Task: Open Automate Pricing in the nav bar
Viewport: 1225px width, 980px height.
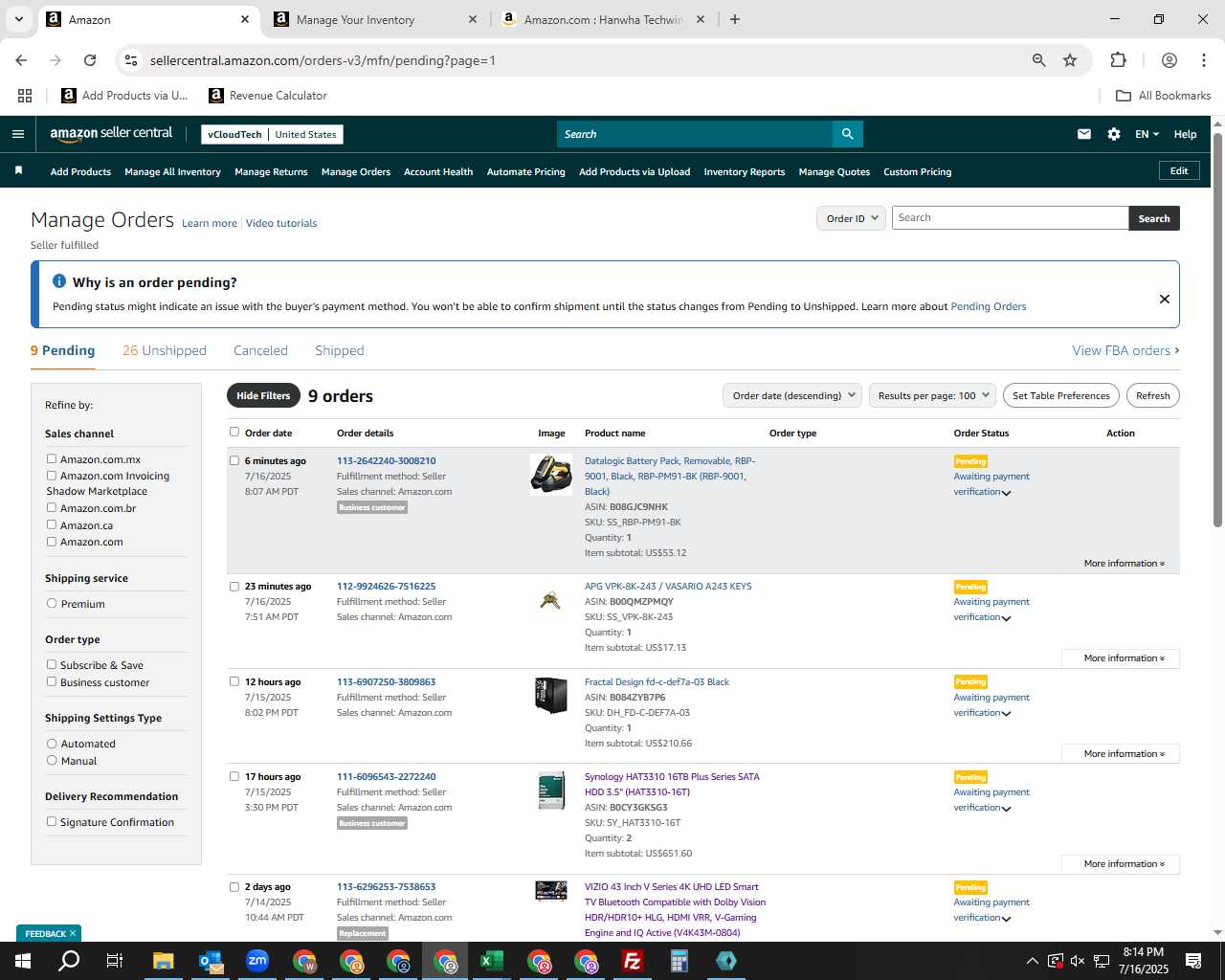Action: 525,171
